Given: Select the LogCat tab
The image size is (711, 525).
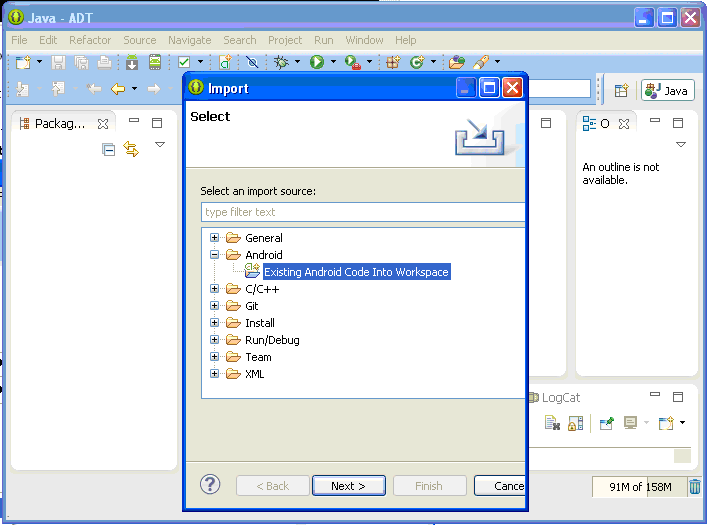Looking at the screenshot, I should coord(555,398).
